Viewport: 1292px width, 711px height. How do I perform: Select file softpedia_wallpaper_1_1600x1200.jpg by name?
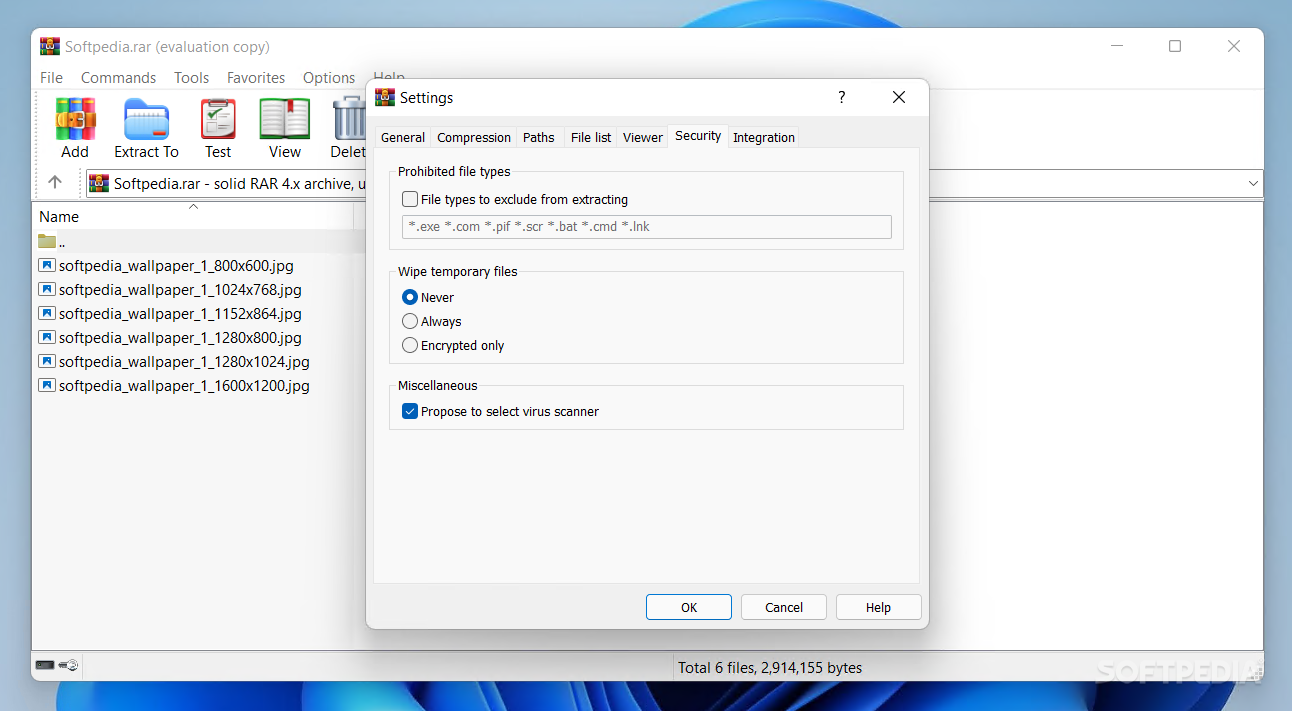(184, 385)
